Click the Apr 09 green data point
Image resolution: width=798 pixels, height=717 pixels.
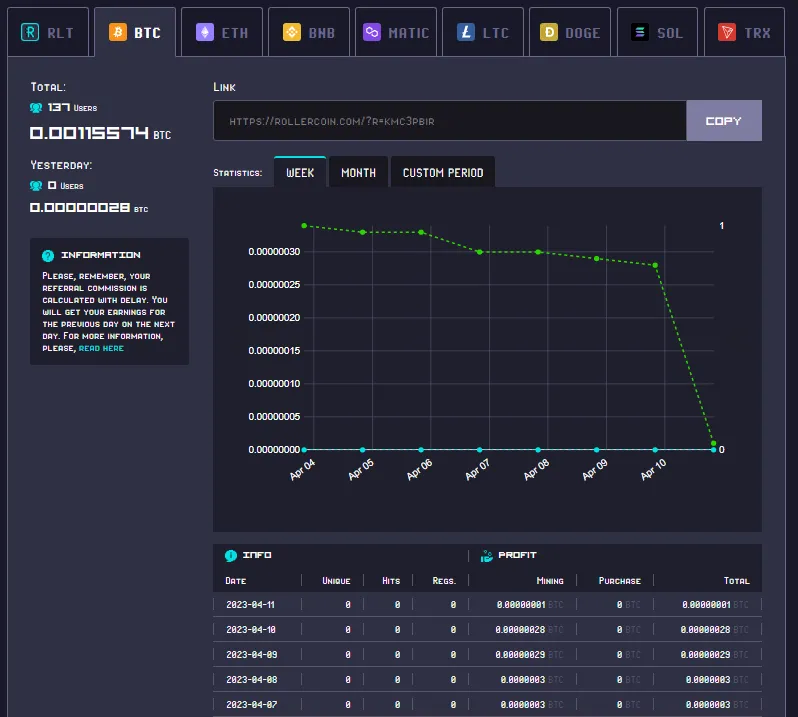tap(596, 259)
